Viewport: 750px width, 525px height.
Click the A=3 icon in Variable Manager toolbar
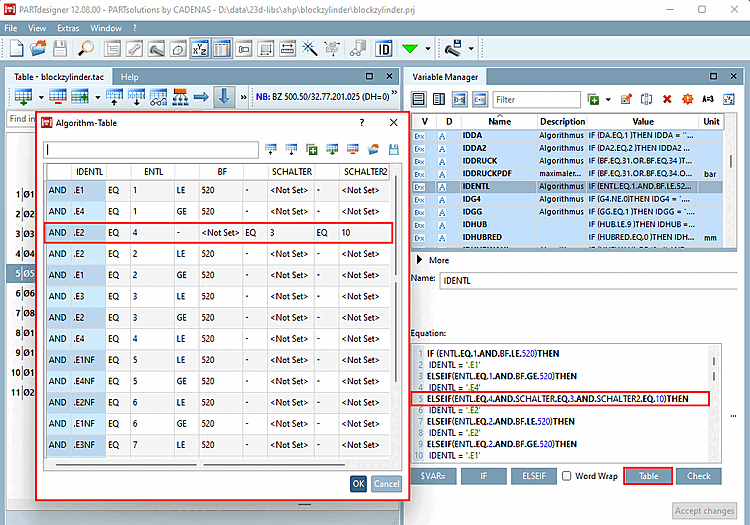pos(708,99)
